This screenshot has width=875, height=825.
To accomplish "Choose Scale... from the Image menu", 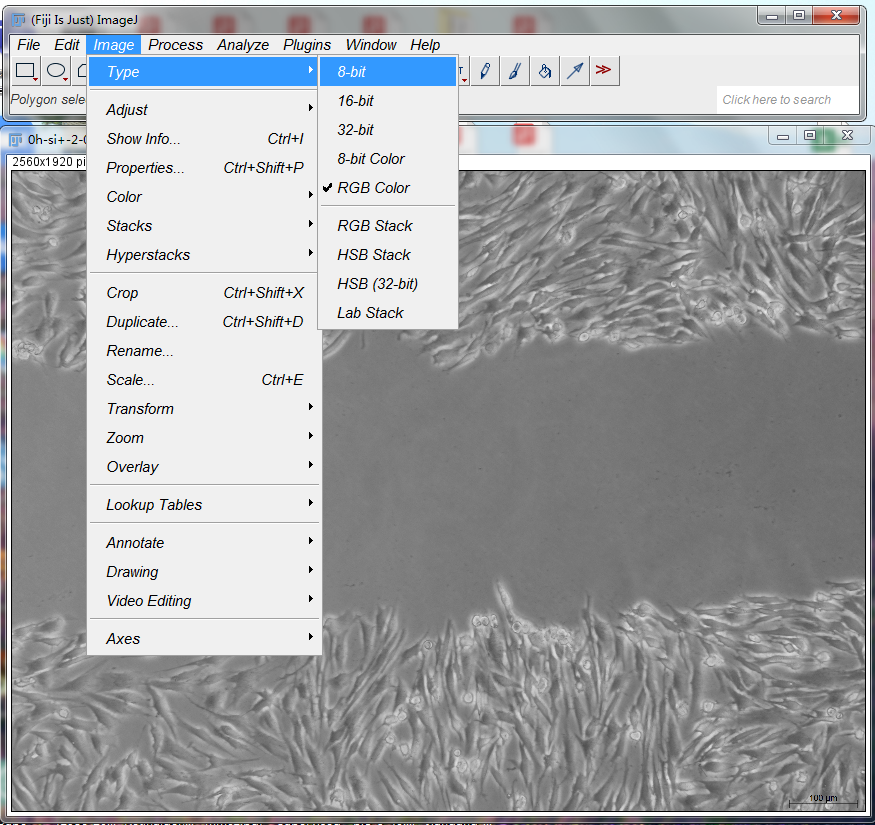I will [204, 380].
